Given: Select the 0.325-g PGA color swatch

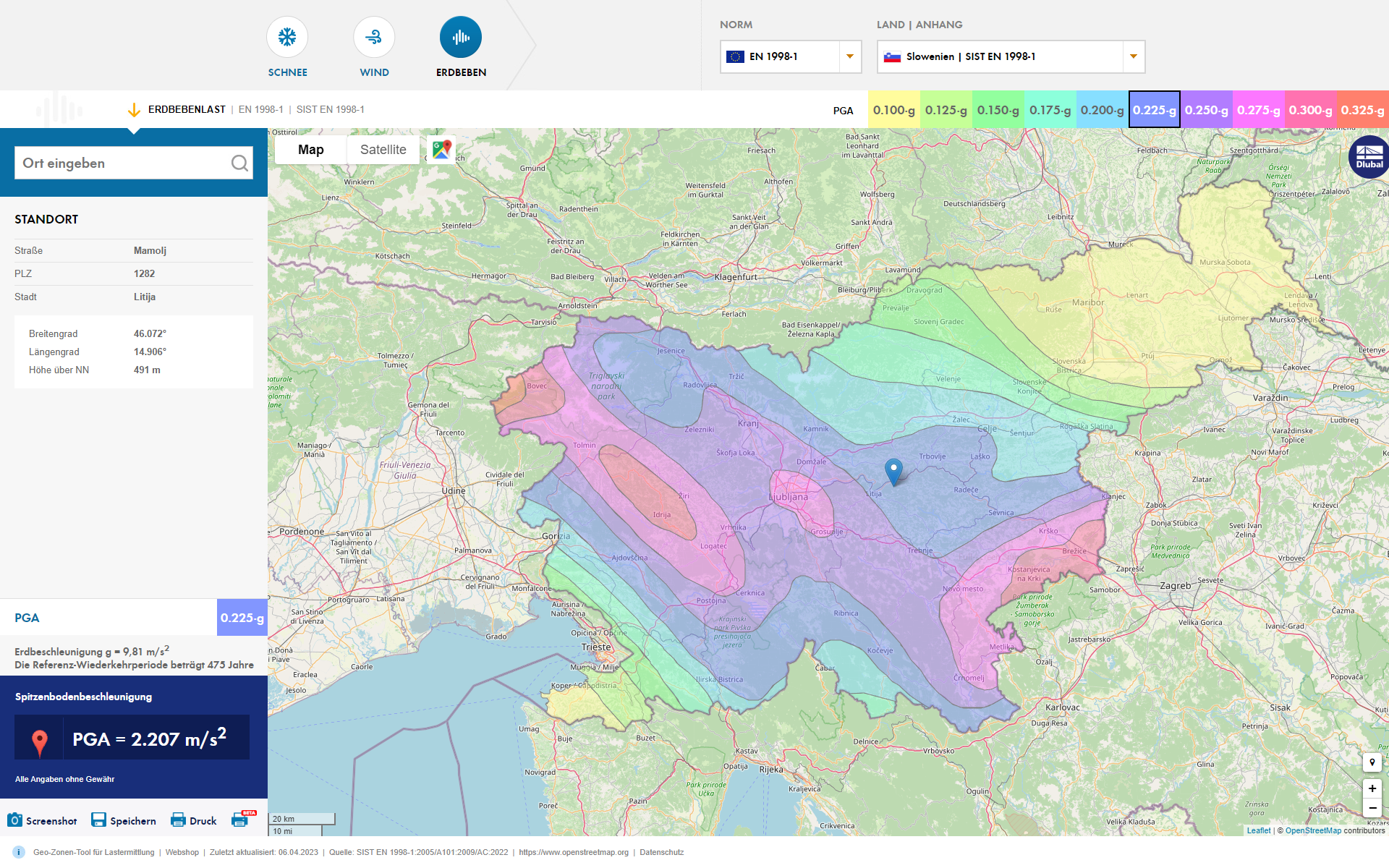Looking at the screenshot, I should (1363, 109).
